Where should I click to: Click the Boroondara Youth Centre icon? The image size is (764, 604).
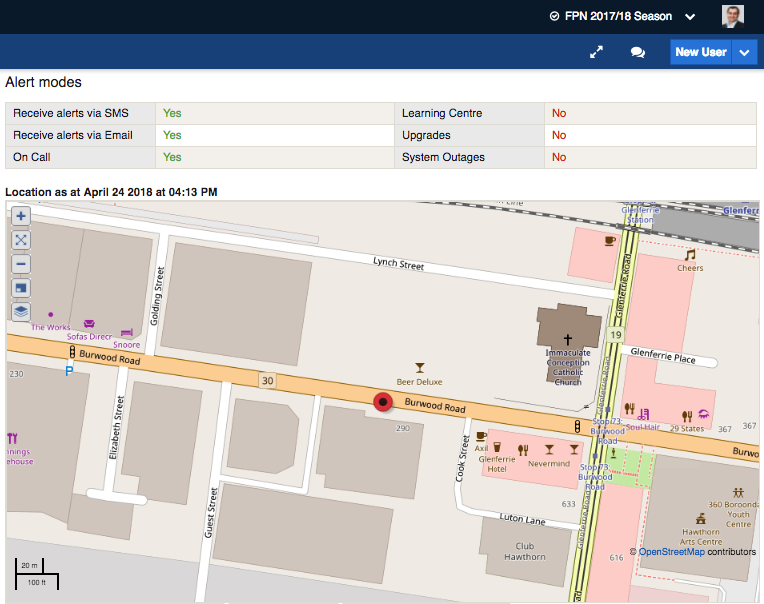tap(738, 492)
